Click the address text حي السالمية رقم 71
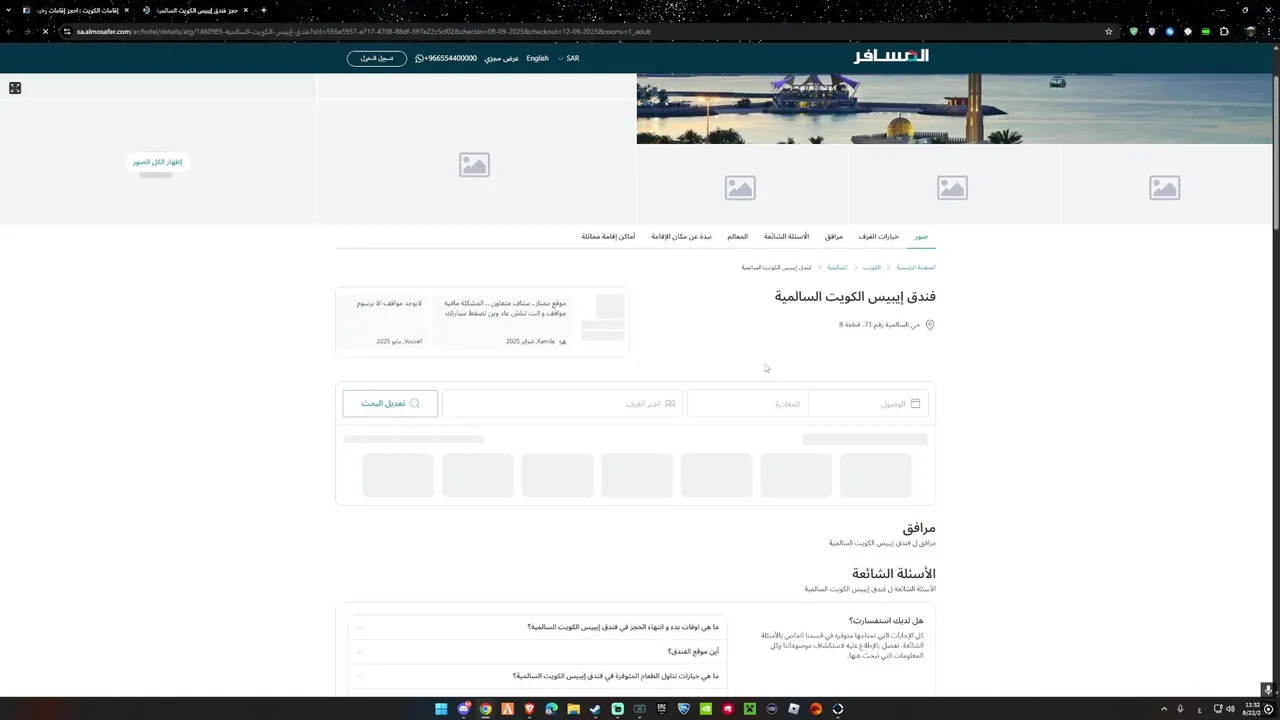This screenshot has height=720, width=1280. (x=880, y=325)
